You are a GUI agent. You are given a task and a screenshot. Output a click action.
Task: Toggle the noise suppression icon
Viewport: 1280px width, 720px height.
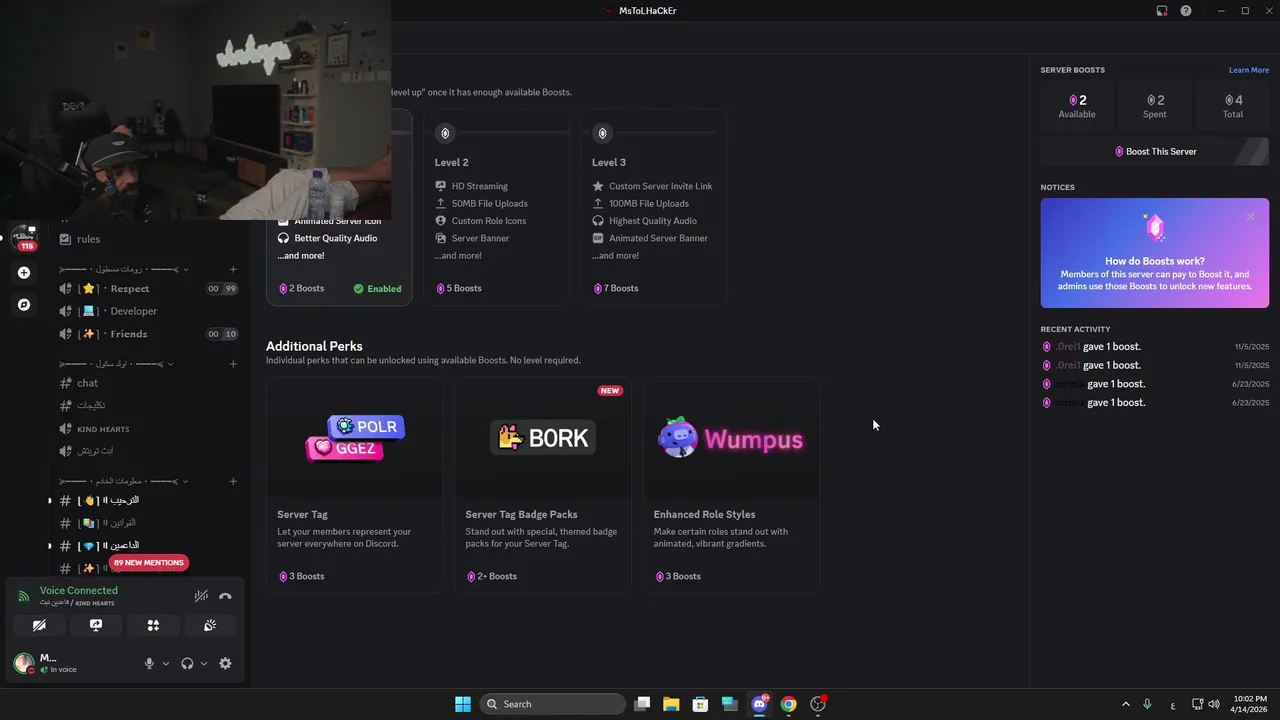201,596
